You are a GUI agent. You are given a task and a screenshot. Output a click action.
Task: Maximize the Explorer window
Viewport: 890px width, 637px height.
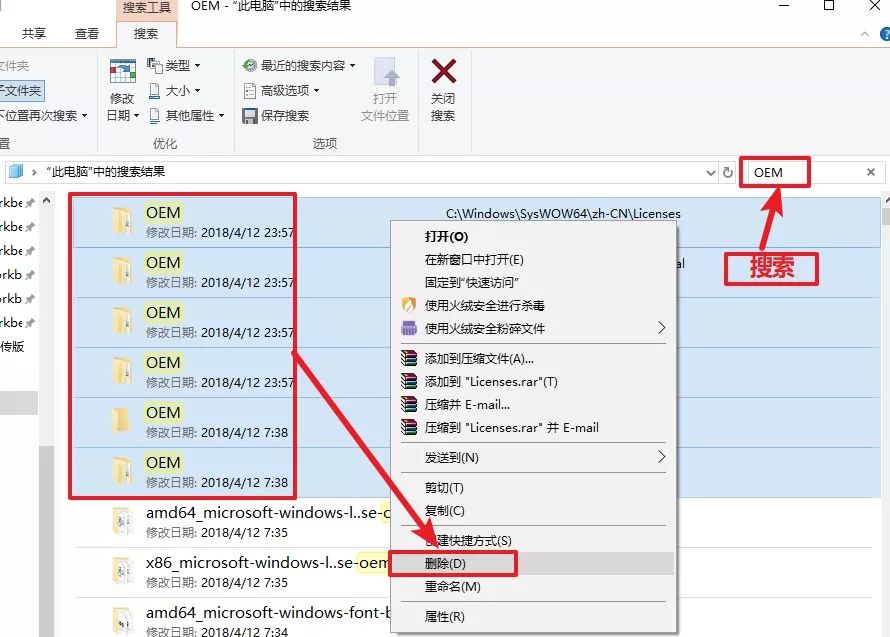click(x=829, y=6)
